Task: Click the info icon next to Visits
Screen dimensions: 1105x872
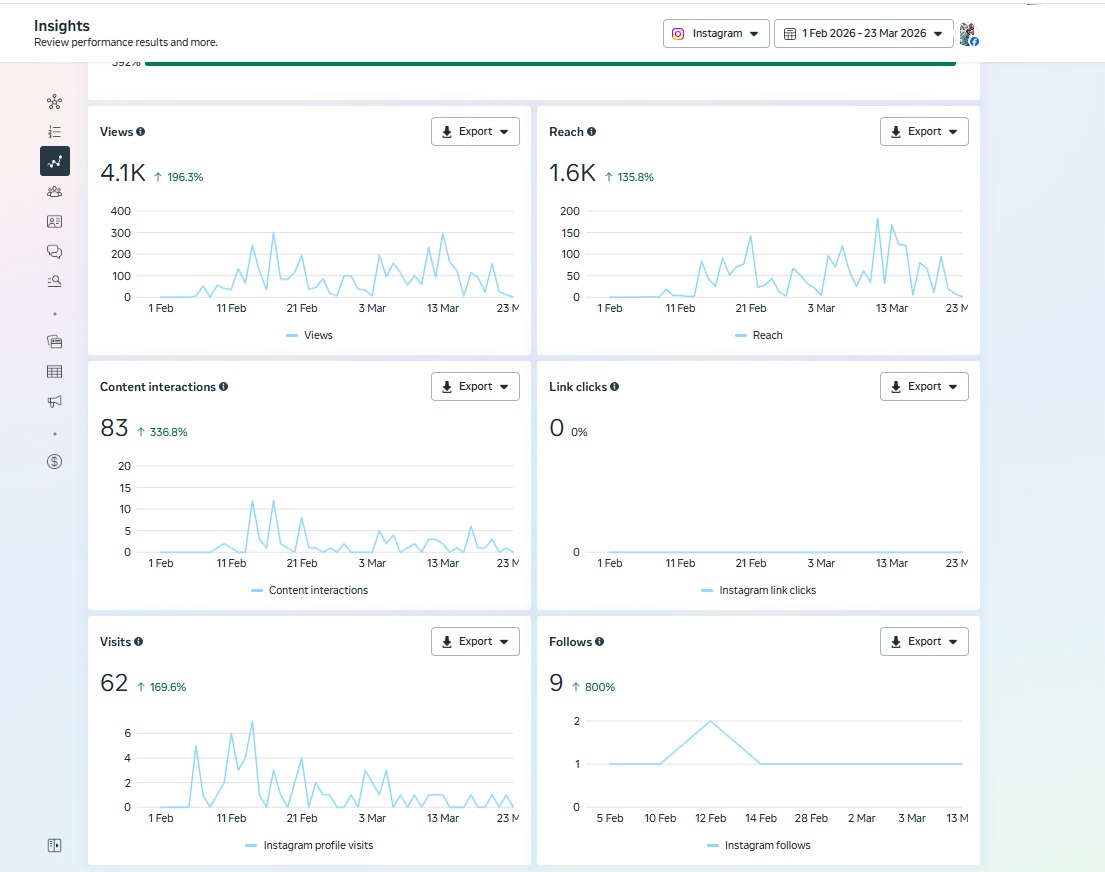Action: [139, 641]
